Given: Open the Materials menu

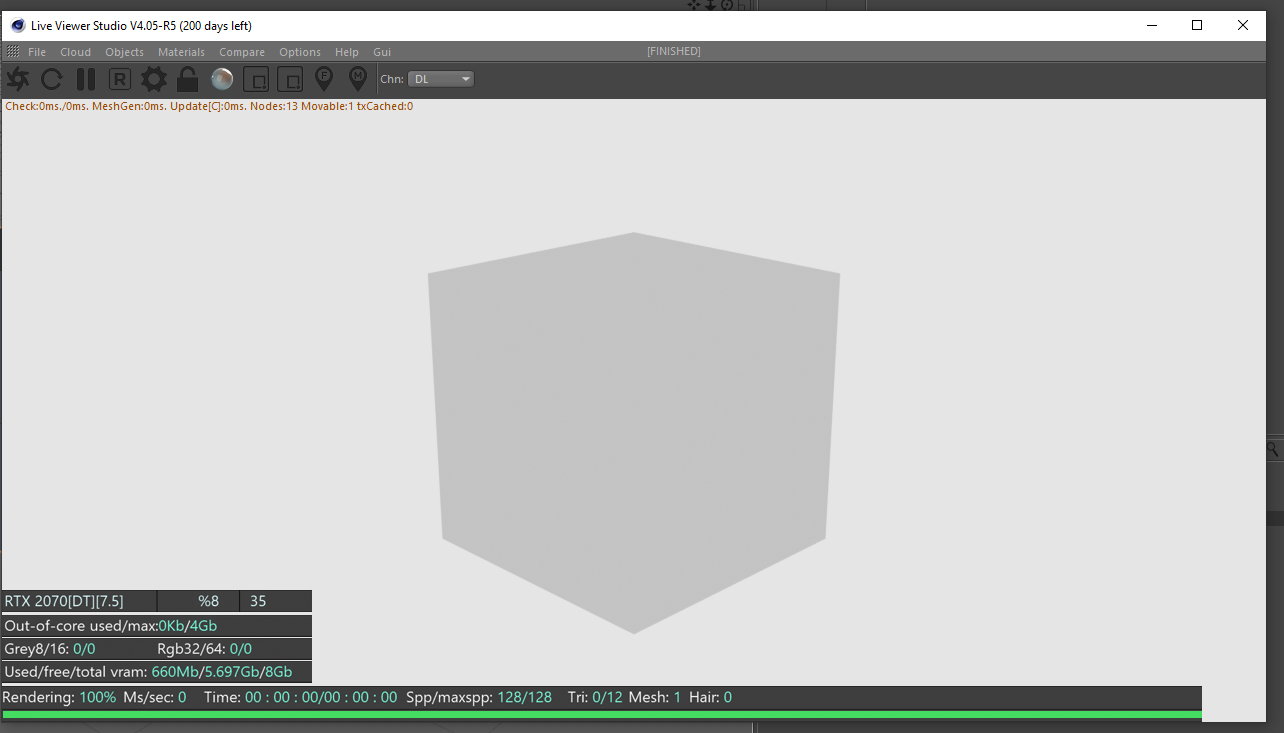Looking at the screenshot, I should pyautogui.click(x=181, y=52).
